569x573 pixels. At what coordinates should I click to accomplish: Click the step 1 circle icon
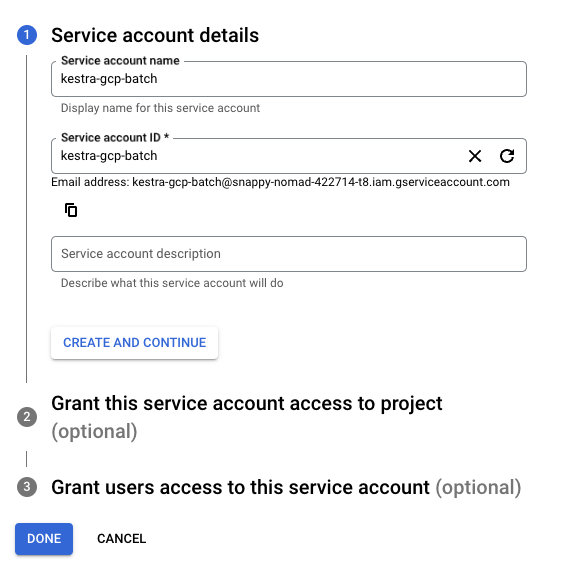point(27,35)
